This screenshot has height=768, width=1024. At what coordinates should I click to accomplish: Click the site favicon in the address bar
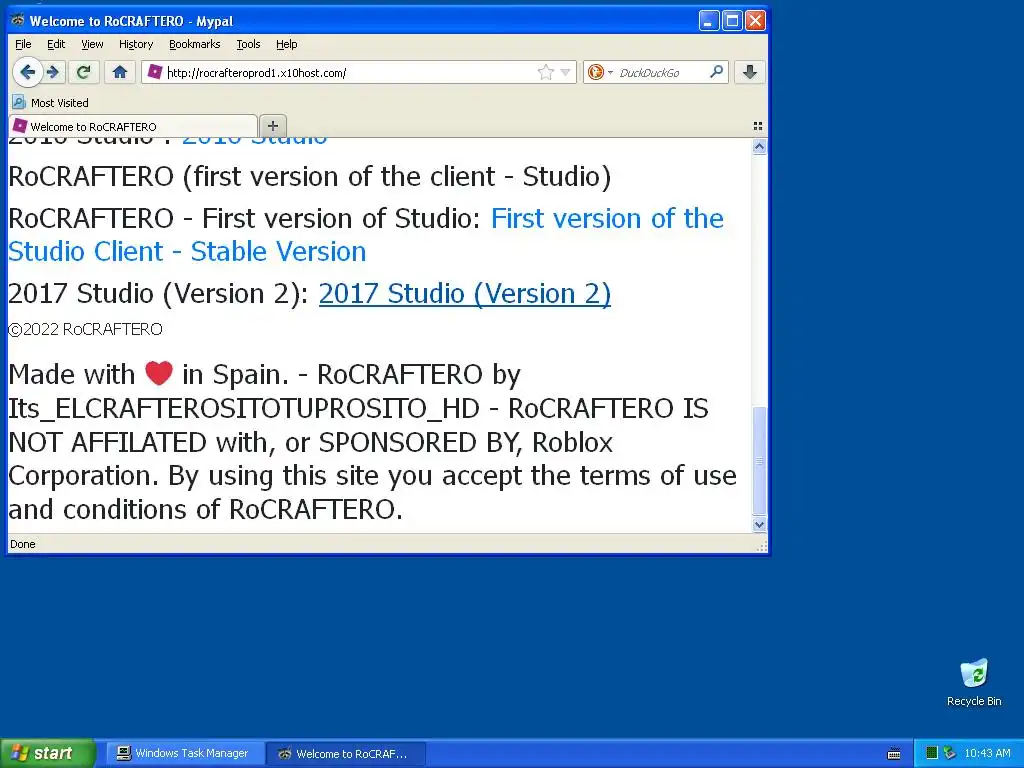(155, 72)
